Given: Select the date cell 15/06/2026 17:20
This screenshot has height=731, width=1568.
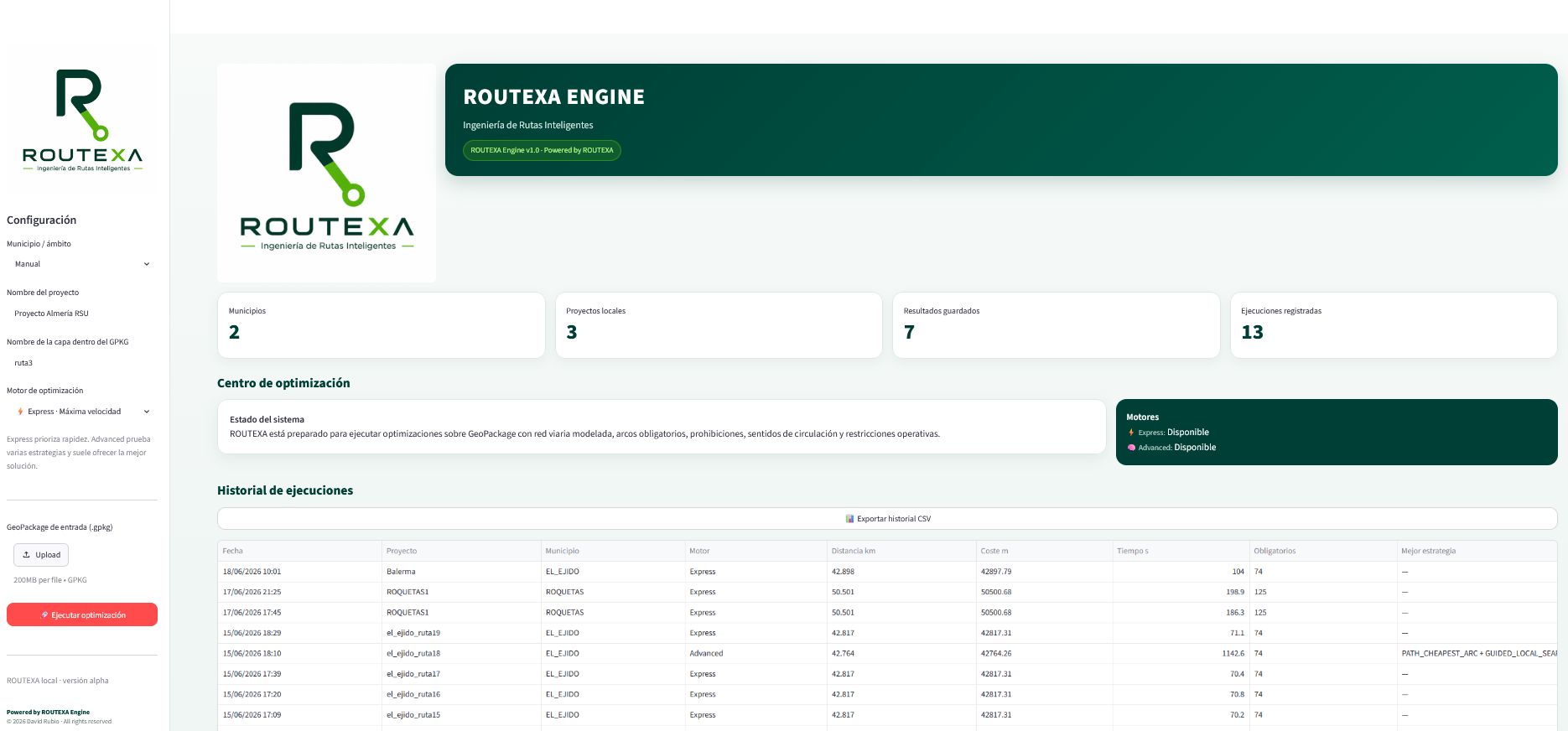Looking at the screenshot, I should [x=299, y=694].
